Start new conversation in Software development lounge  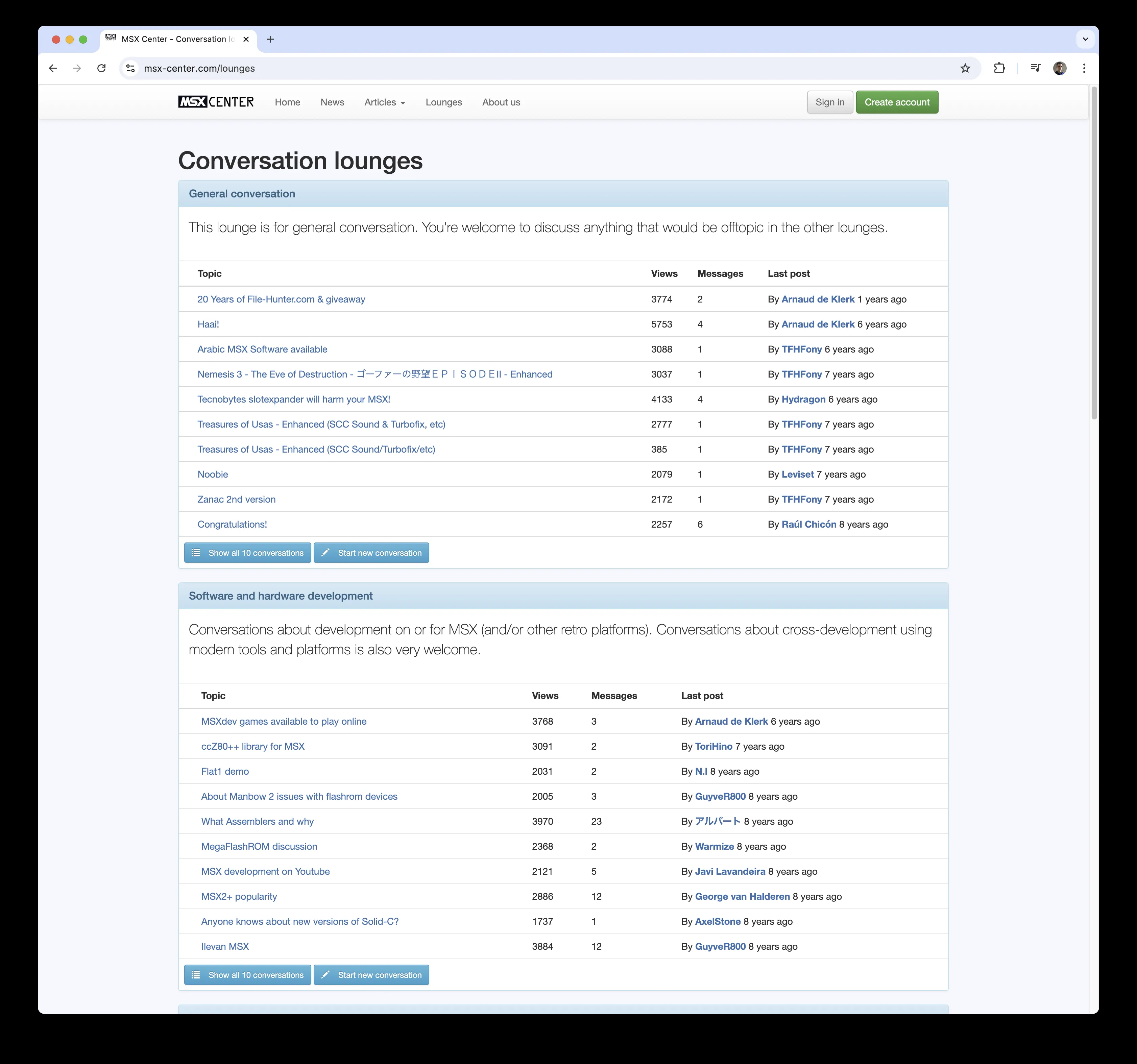(x=371, y=975)
